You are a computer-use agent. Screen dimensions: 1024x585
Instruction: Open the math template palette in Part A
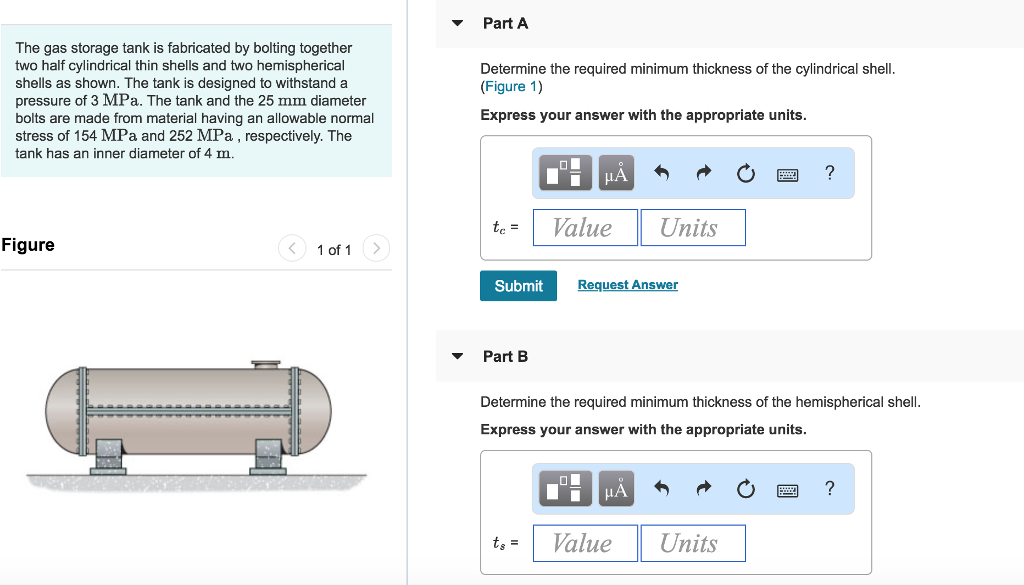point(565,172)
